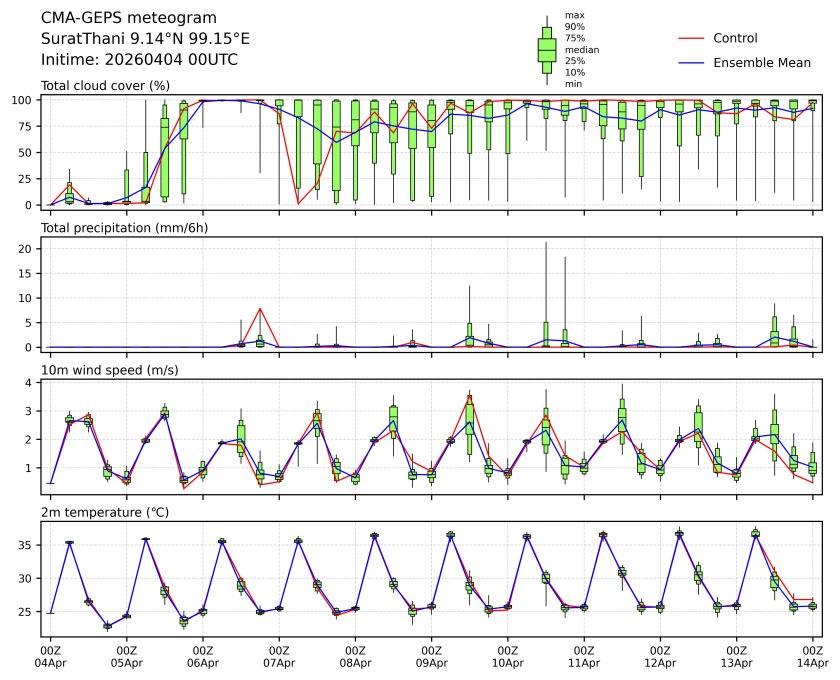The height and width of the screenshot is (680, 840).
Task: Select the "Control" legend label
Action: 735,38
